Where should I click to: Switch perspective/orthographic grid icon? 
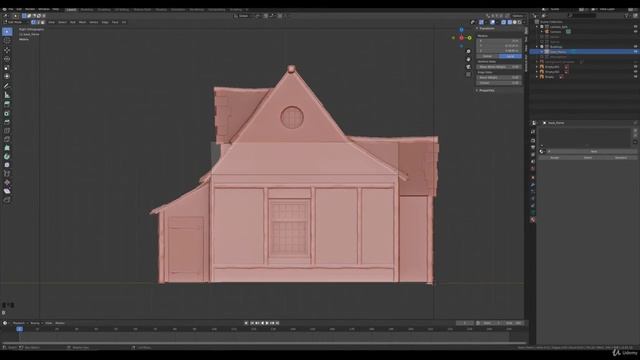pos(468,75)
